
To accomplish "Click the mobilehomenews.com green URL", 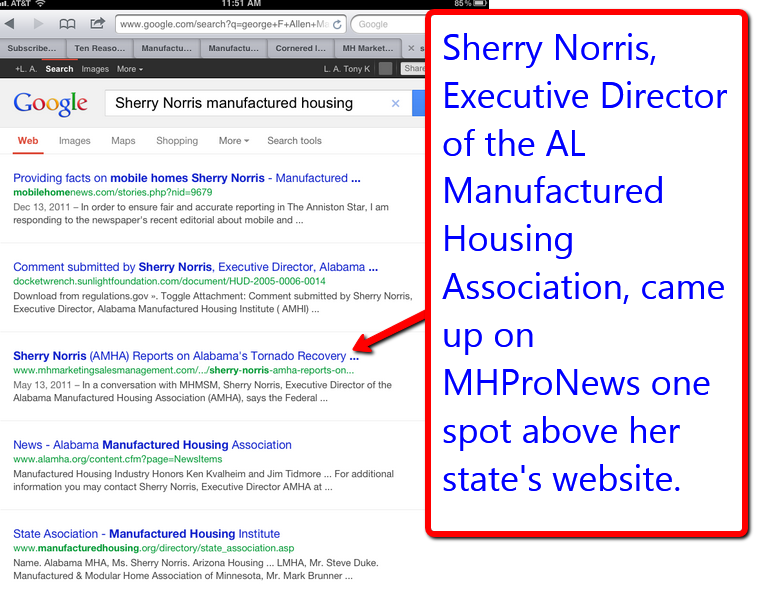I will tap(113, 193).
